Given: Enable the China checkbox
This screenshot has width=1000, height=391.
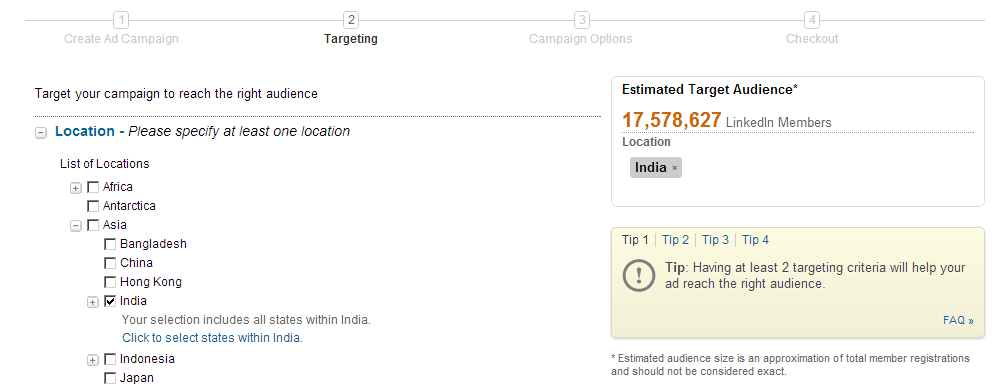Looking at the screenshot, I should [110, 263].
